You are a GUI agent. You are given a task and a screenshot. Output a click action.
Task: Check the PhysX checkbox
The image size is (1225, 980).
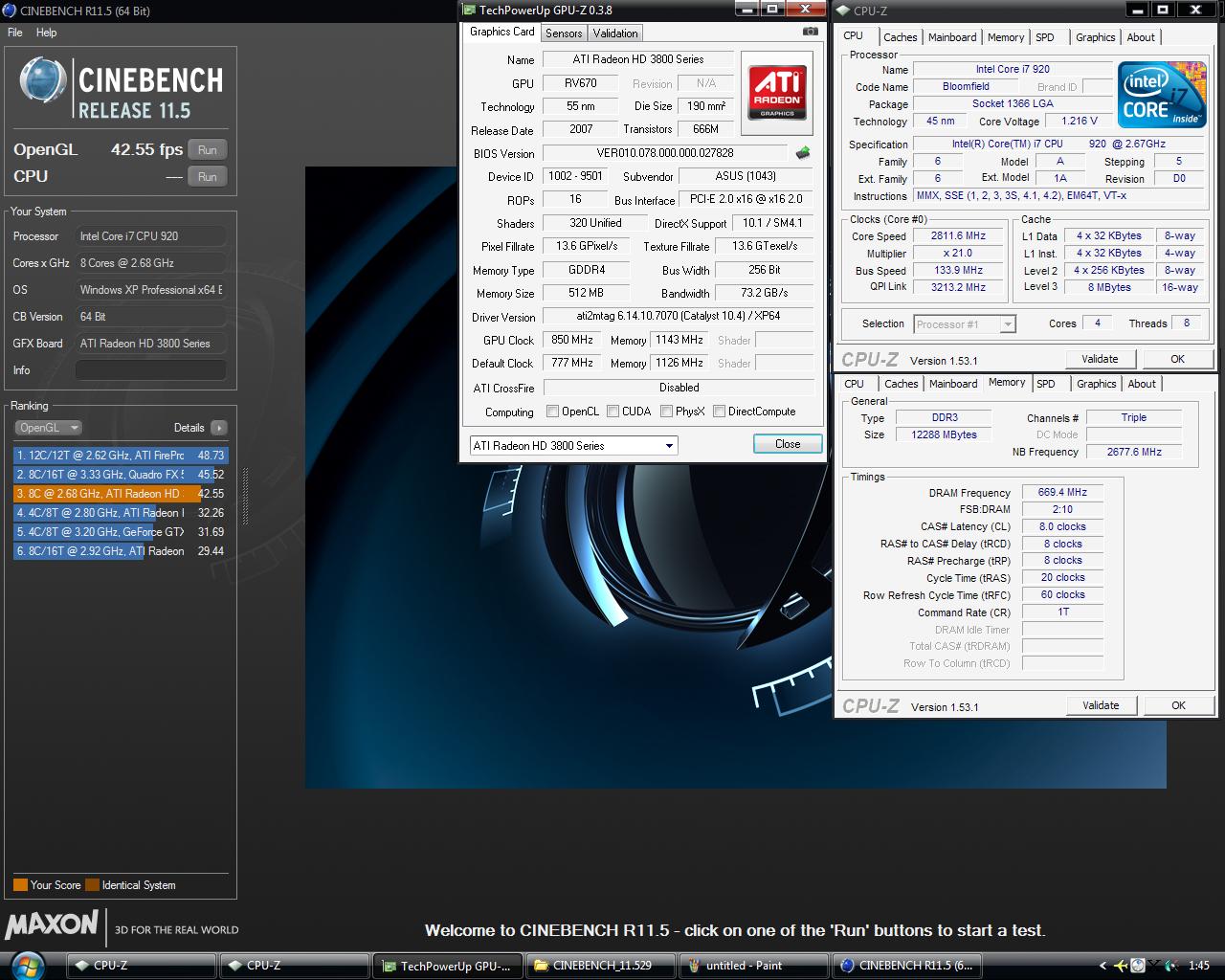[x=666, y=412]
